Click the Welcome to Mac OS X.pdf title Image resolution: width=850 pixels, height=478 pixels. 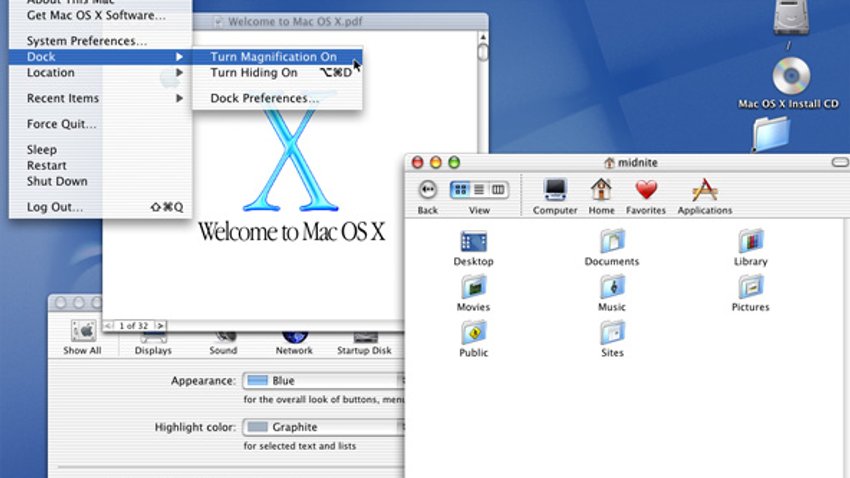[295, 22]
